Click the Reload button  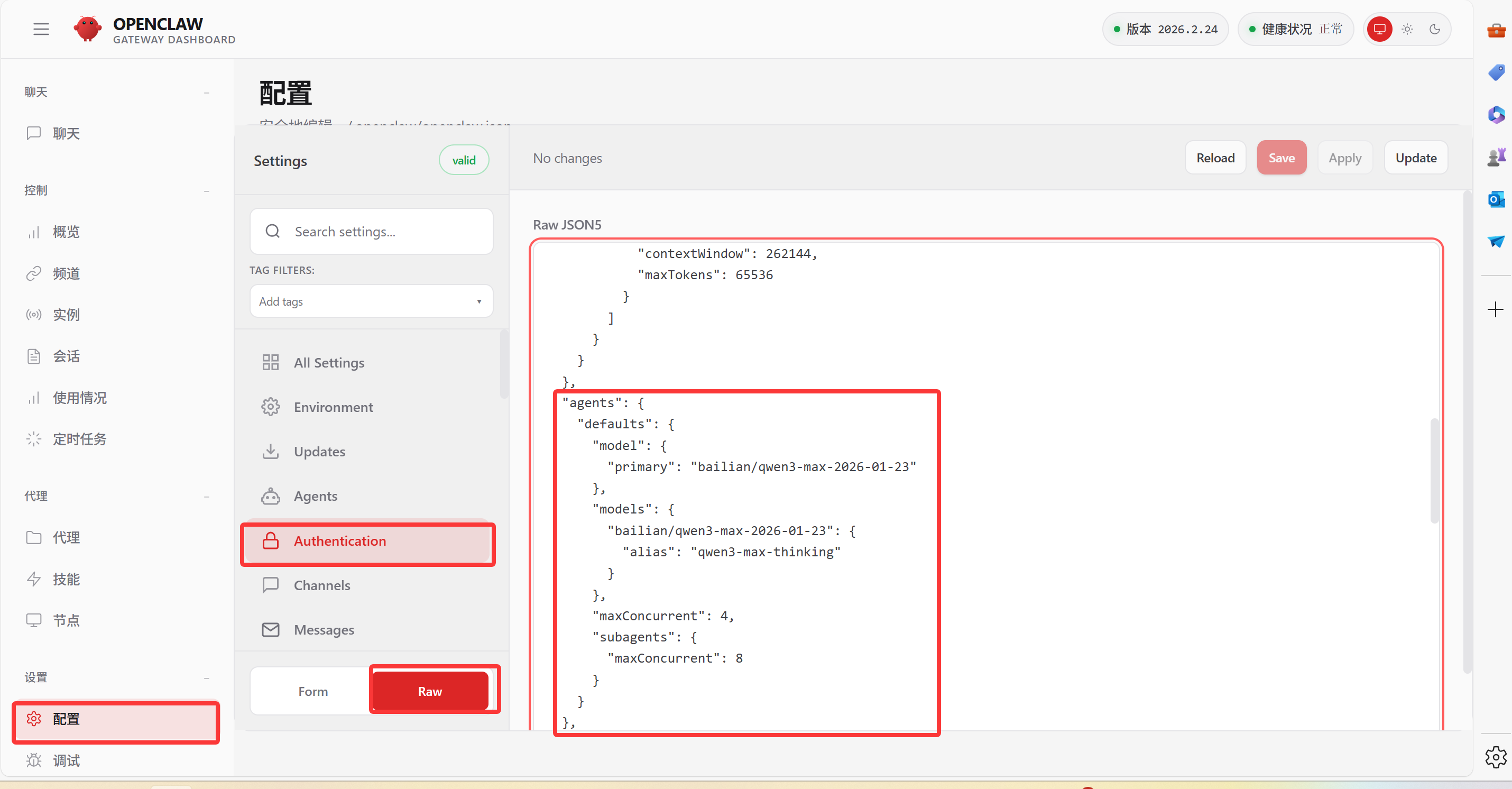pos(1215,158)
